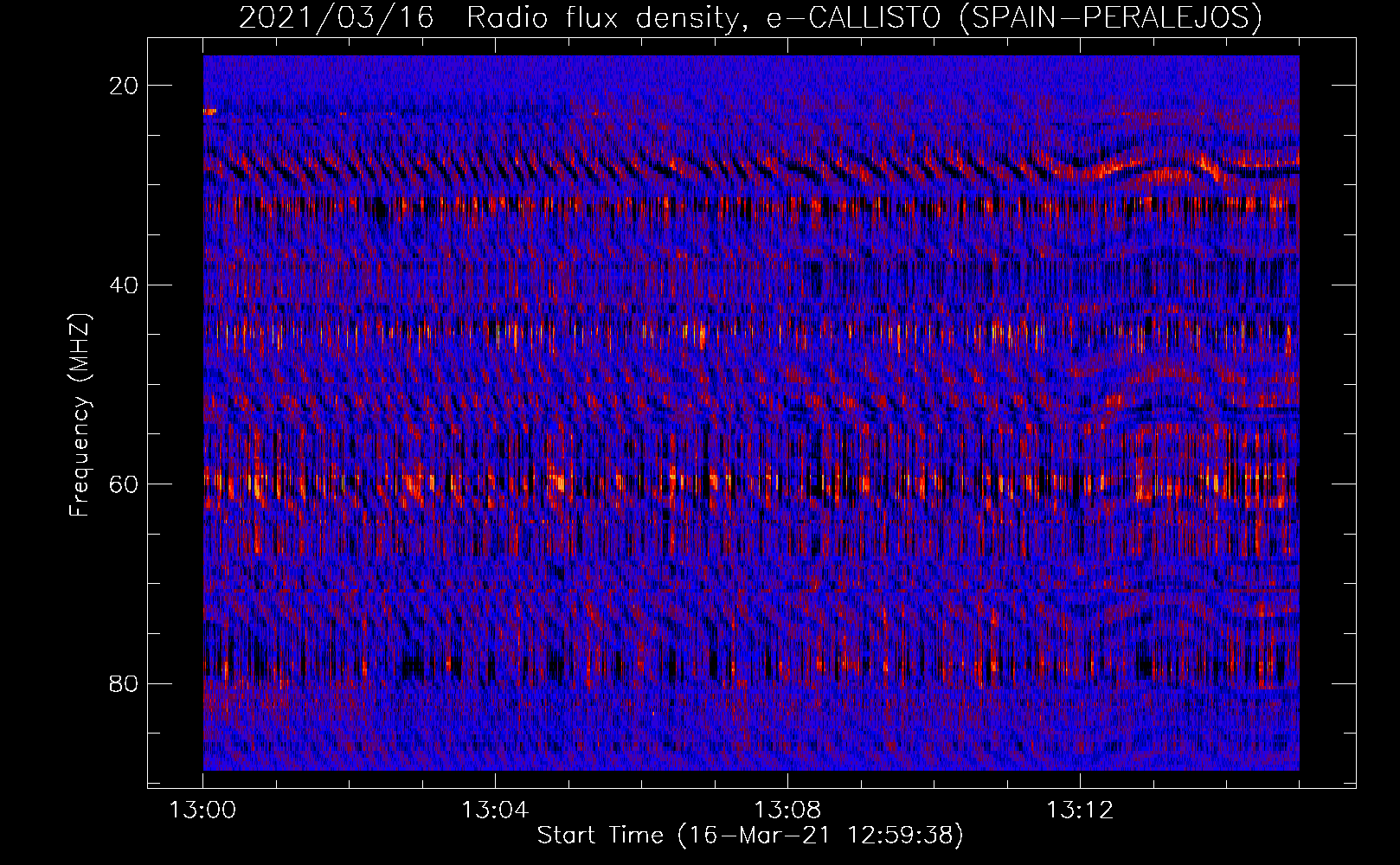1400x865 pixels.
Task: Click the 'Frequency (MHZ)' axis label
Action: [79, 415]
